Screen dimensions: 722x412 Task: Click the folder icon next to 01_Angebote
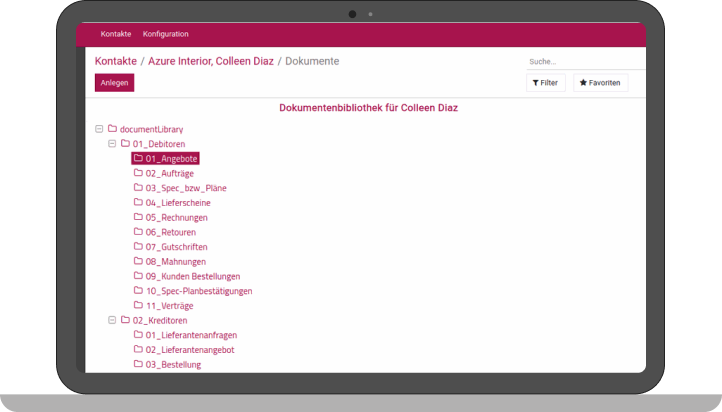tap(138, 158)
